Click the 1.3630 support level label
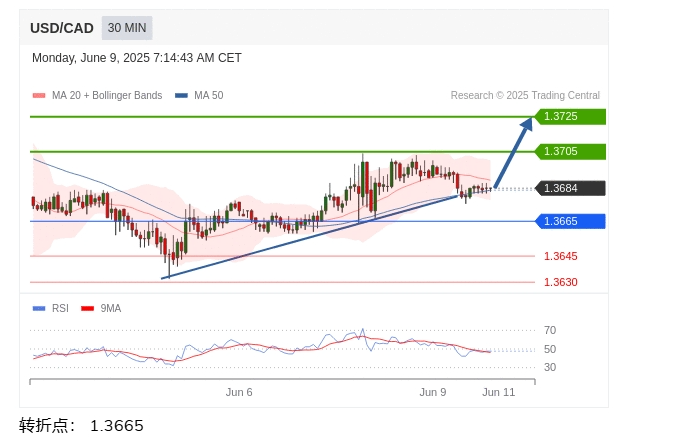 tap(561, 282)
